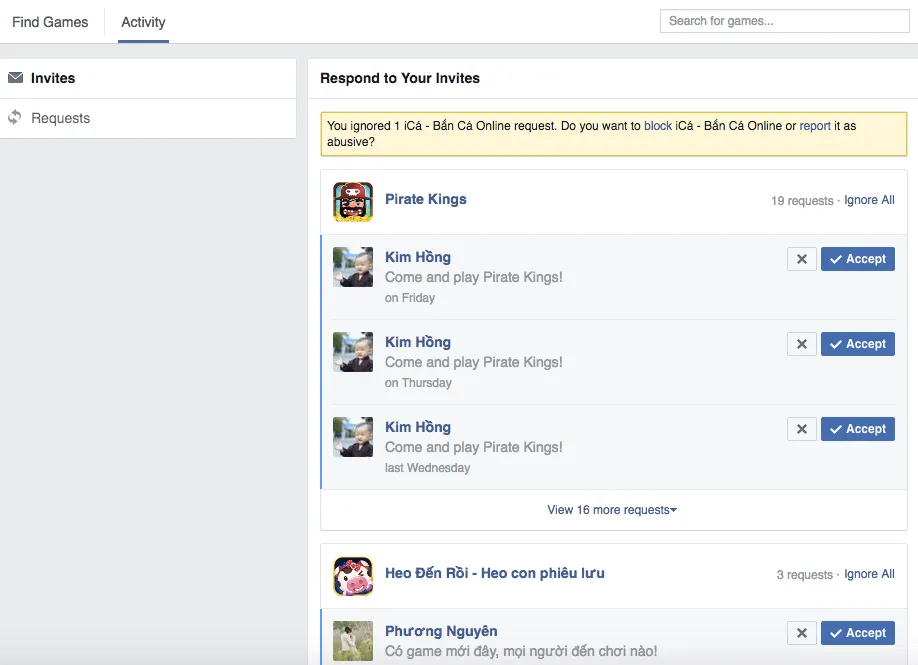Ignore All Heo Đến Rồi requests
Screen dimensions: 918x665
click(x=869, y=574)
